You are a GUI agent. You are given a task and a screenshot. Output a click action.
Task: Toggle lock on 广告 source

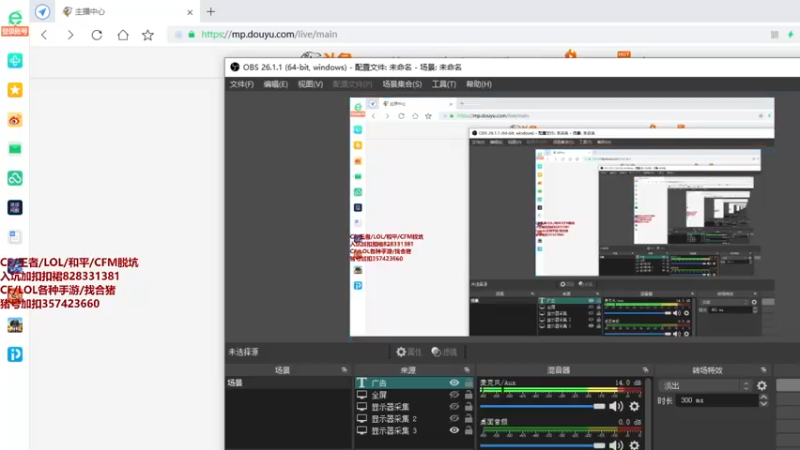tap(468, 382)
